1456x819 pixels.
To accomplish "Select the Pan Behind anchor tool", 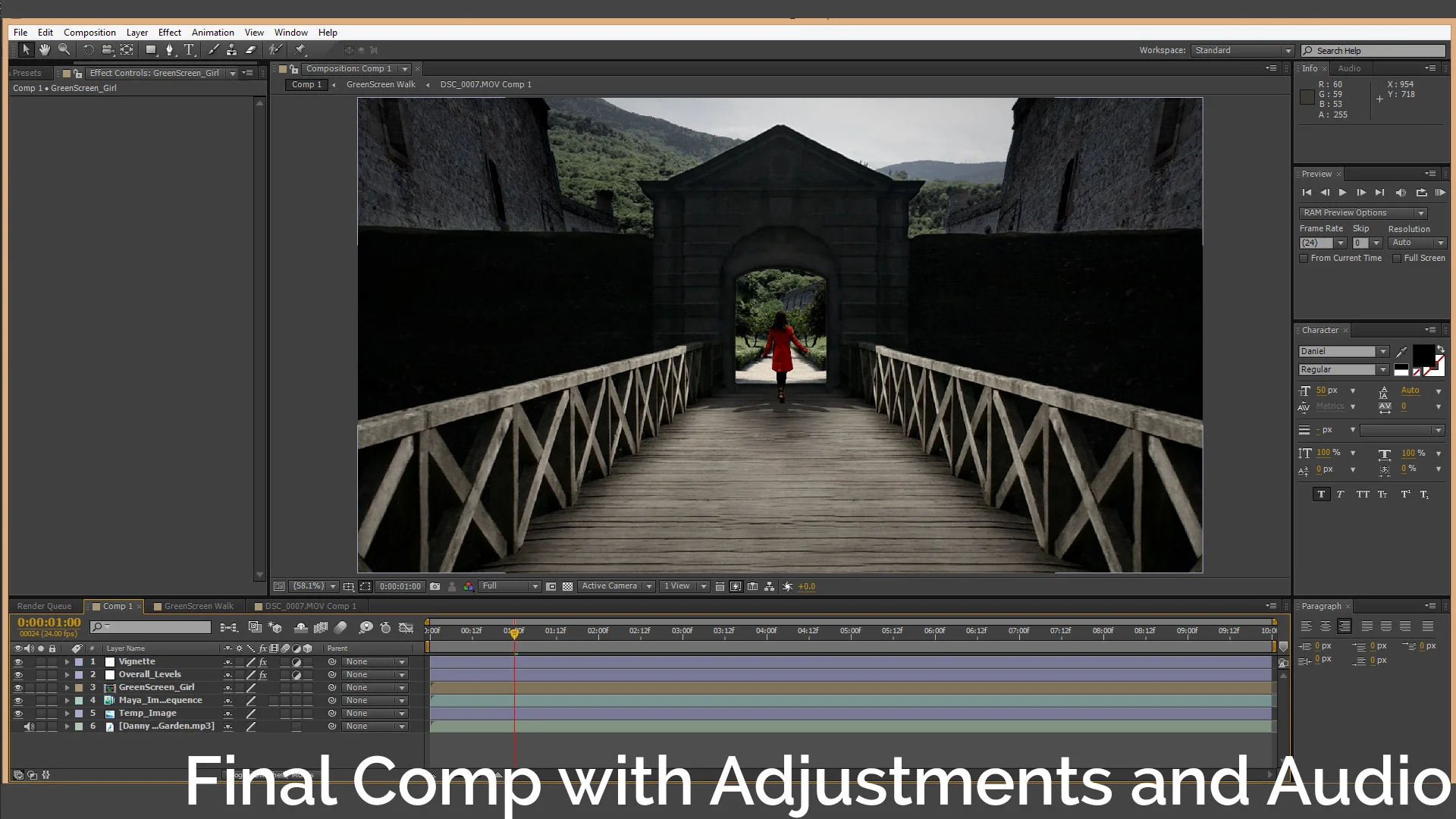I will (127, 50).
